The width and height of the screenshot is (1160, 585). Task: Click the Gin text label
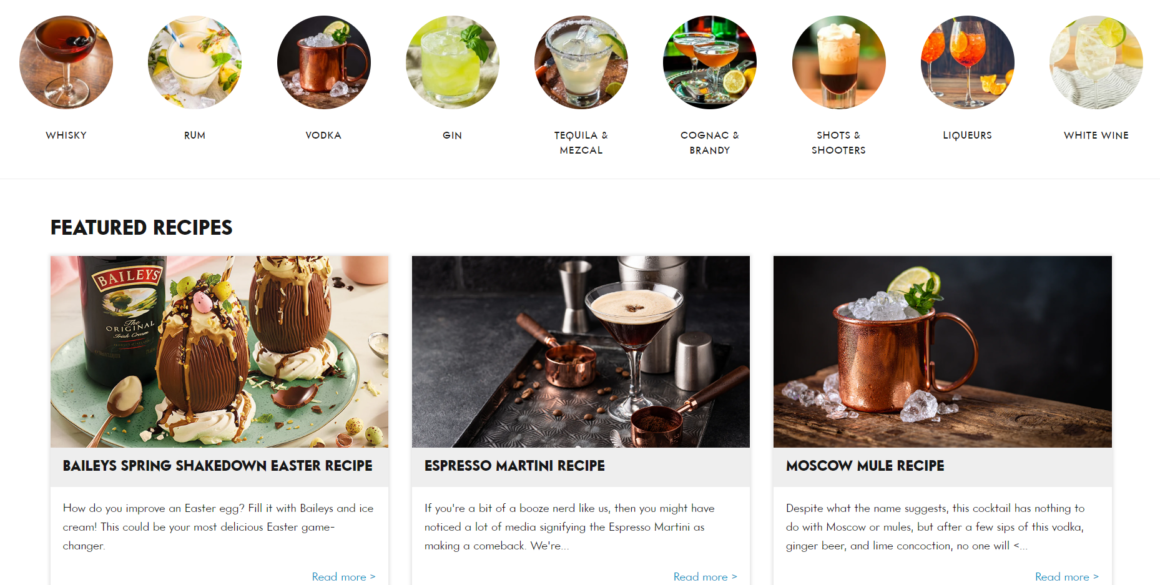pyautogui.click(x=452, y=135)
